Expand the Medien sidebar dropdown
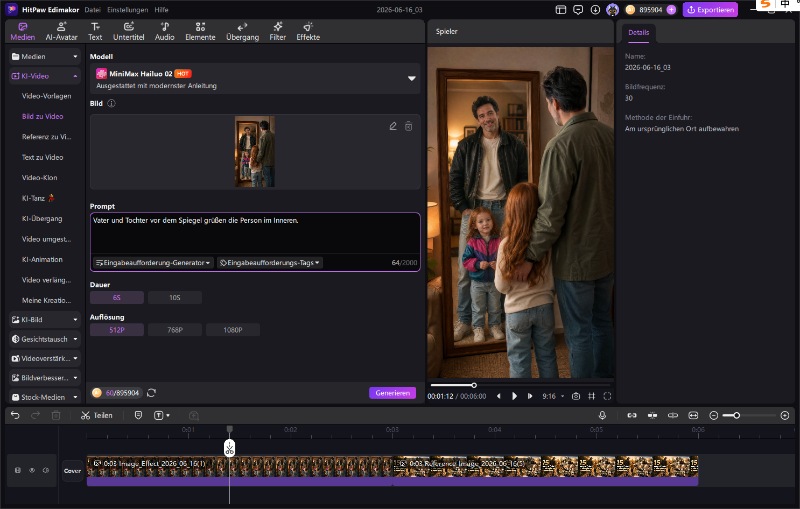This screenshot has height=509, width=800. coord(45,57)
